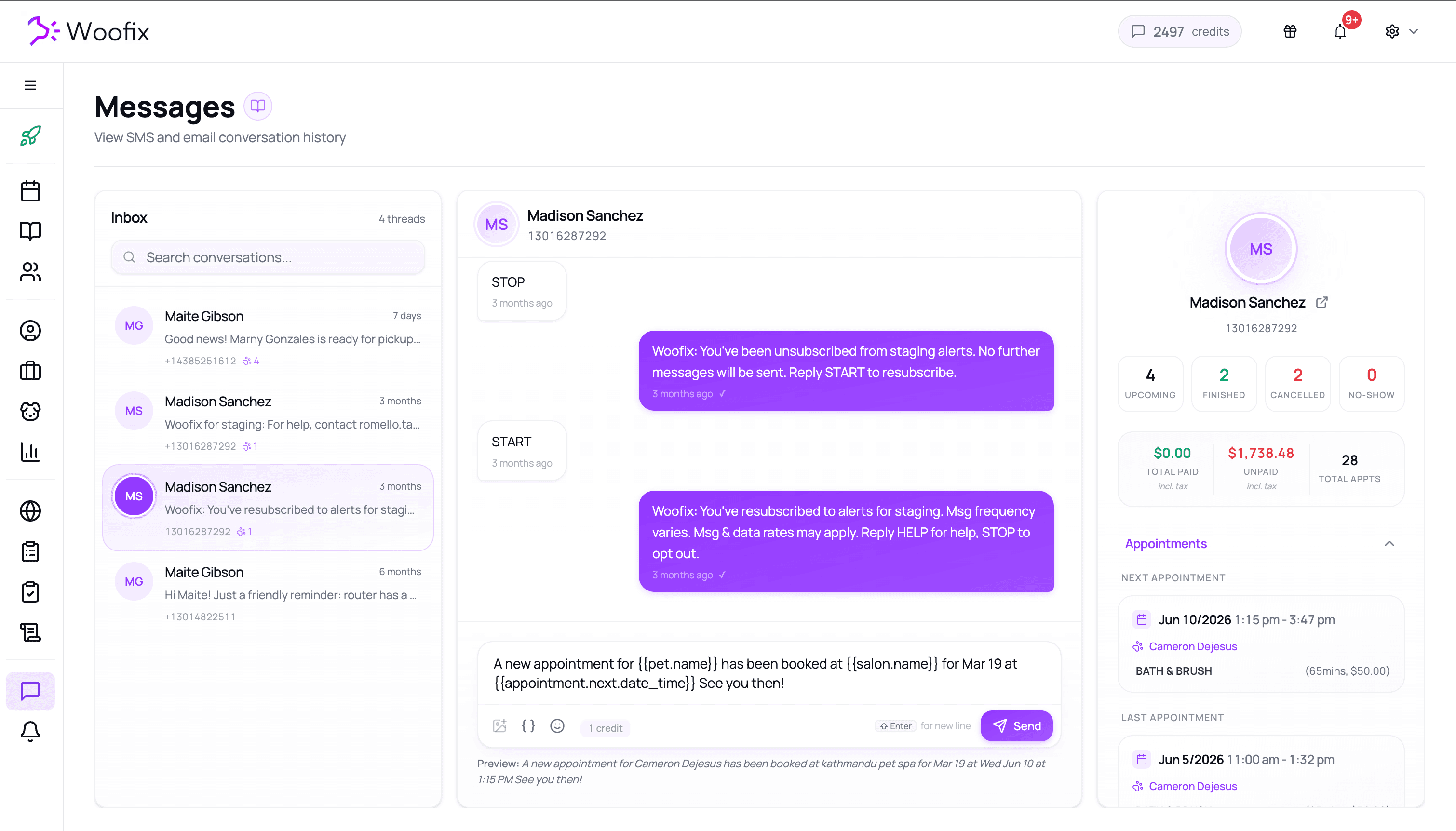Image resolution: width=1456 pixels, height=831 pixels.
Task: Open the clipboard check icon in sidebar
Action: [30, 592]
